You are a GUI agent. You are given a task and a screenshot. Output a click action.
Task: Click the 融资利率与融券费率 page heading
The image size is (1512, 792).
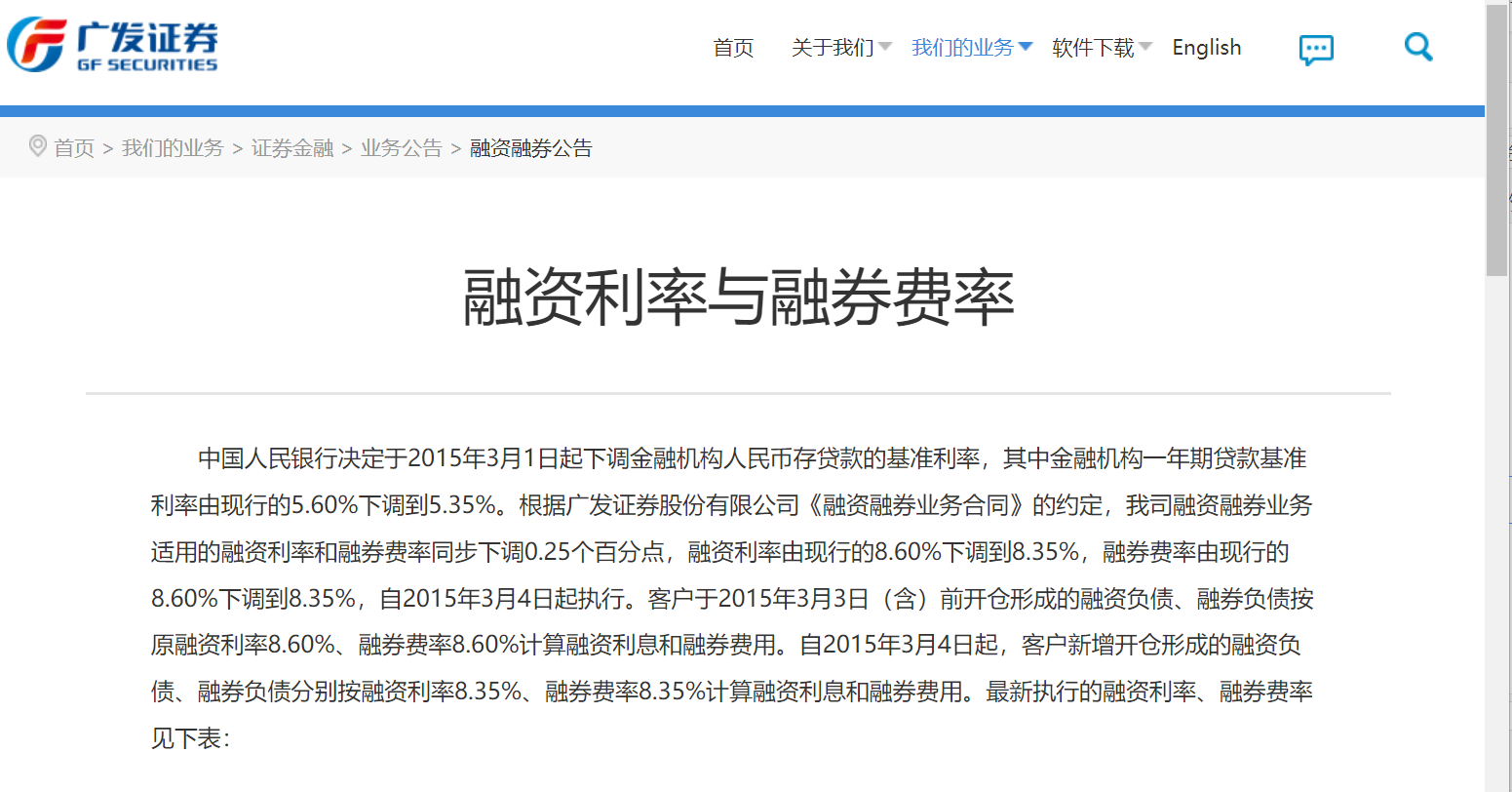(739, 297)
